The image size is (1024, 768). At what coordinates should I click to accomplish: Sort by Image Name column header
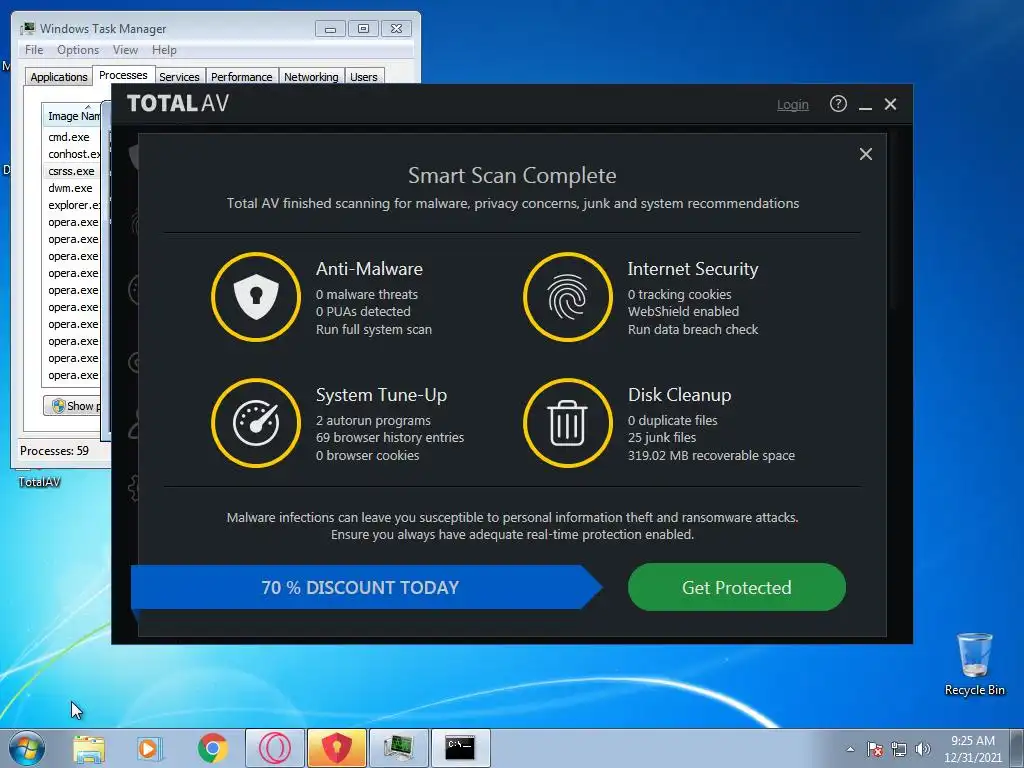pyautogui.click(x=73, y=116)
